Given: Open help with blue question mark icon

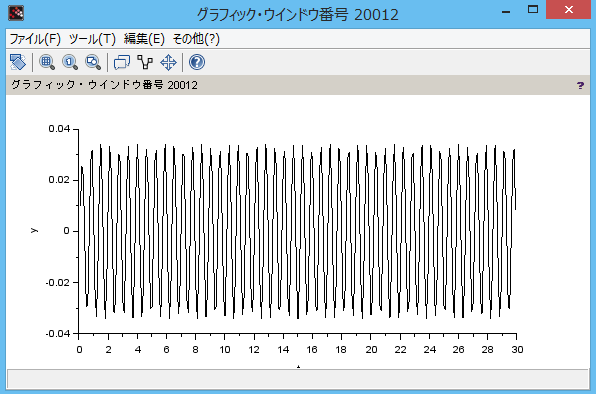Looking at the screenshot, I should (197, 62).
